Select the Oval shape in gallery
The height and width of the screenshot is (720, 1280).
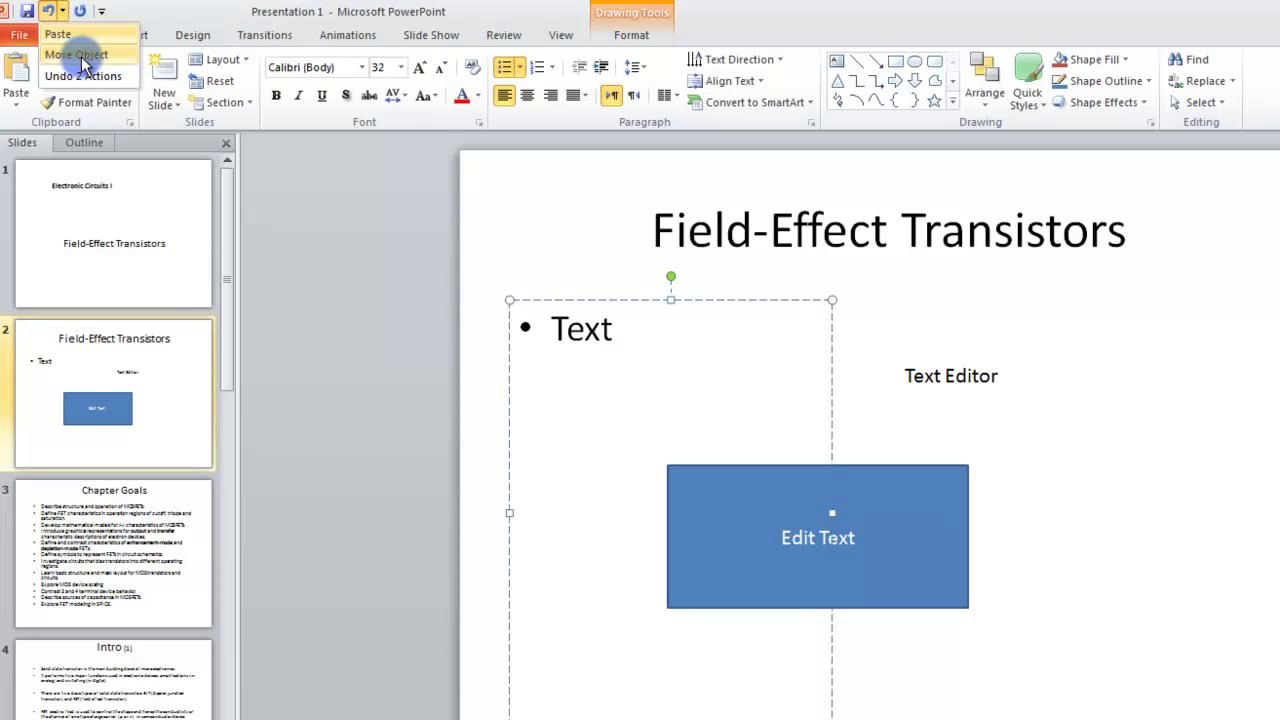[914, 61]
